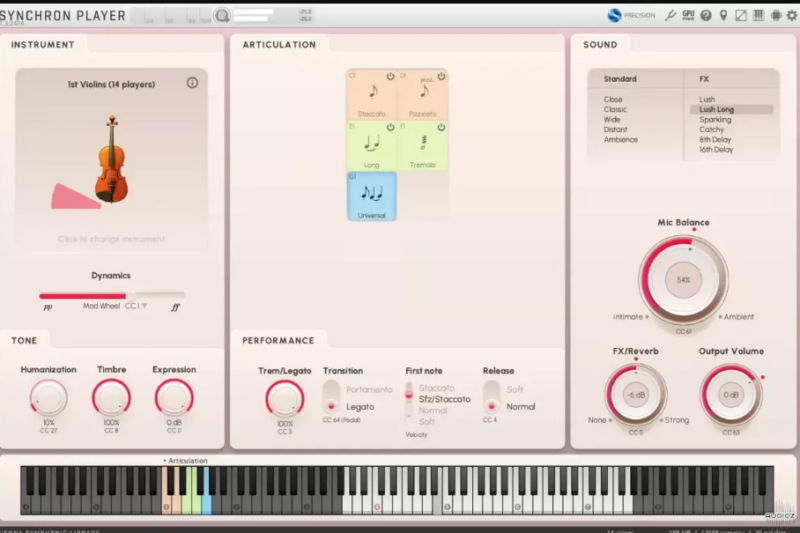Open the SOUND tab
The width and height of the screenshot is (800, 533).
click(600, 44)
